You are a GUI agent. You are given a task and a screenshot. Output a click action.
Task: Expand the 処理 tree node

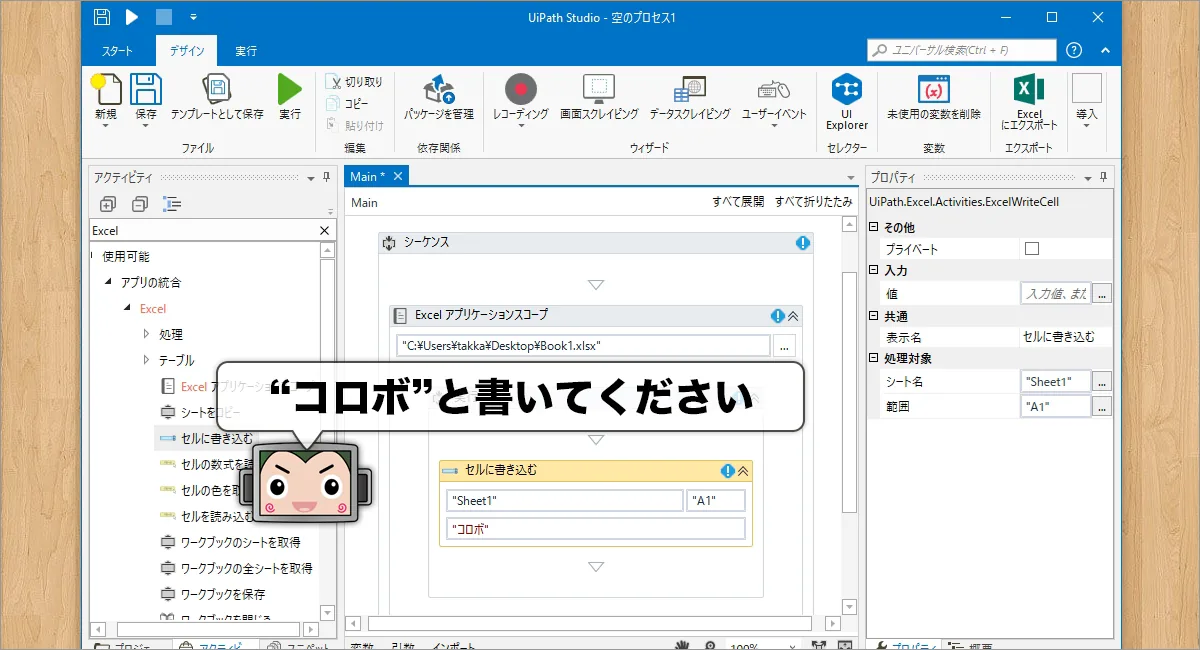146,334
